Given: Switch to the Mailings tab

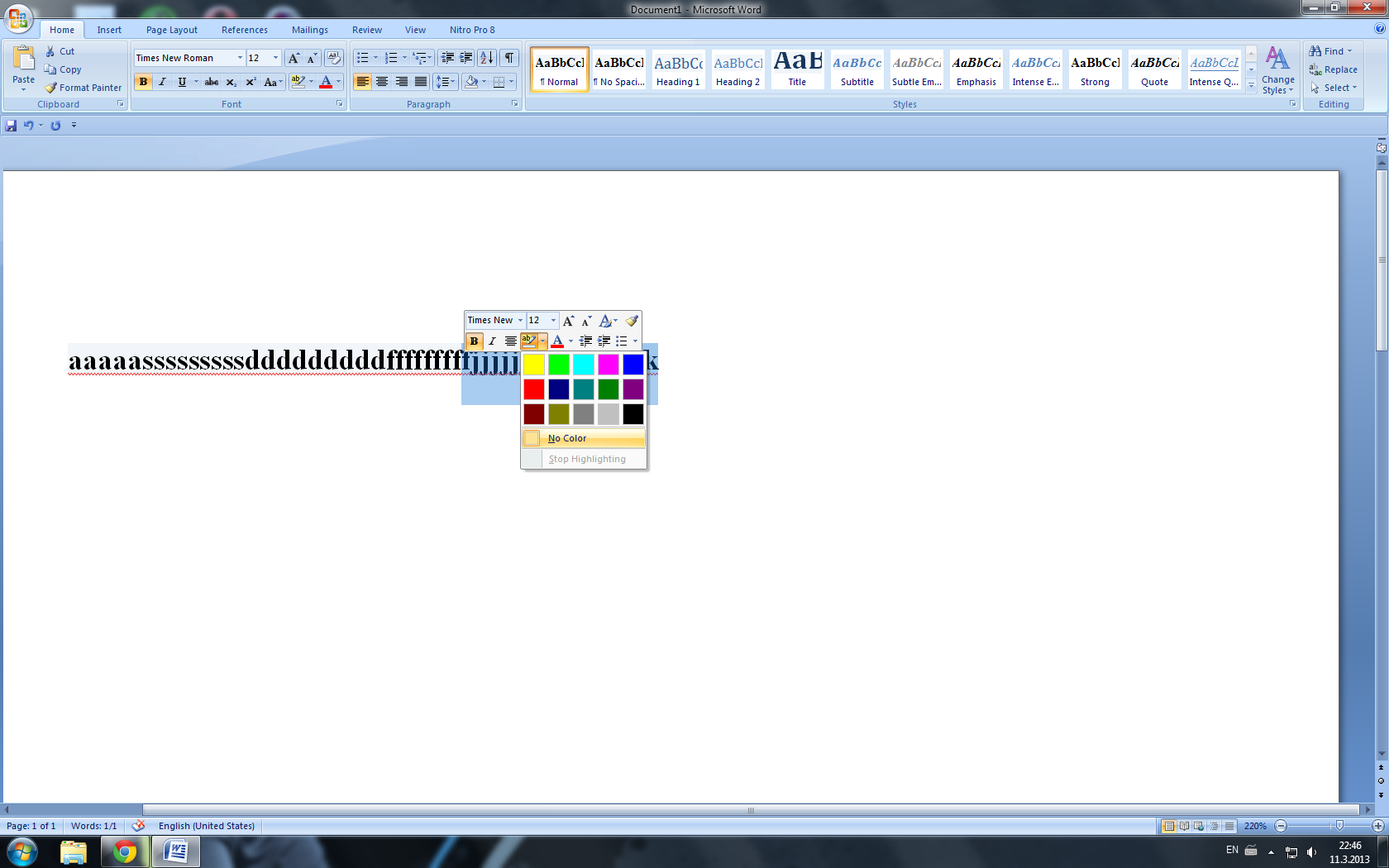Looking at the screenshot, I should click(310, 30).
